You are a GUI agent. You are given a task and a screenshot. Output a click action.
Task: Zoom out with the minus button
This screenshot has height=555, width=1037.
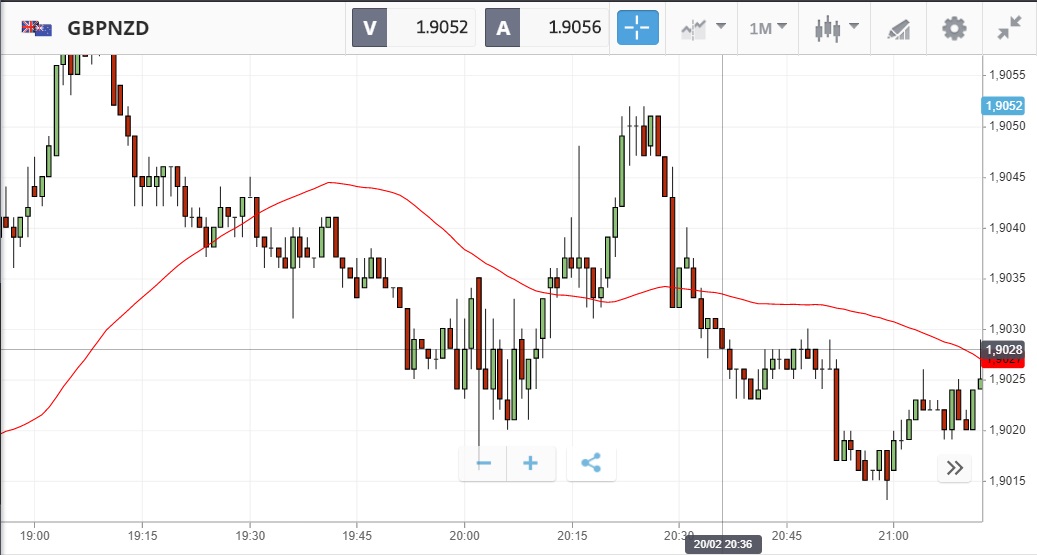pyautogui.click(x=483, y=463)
